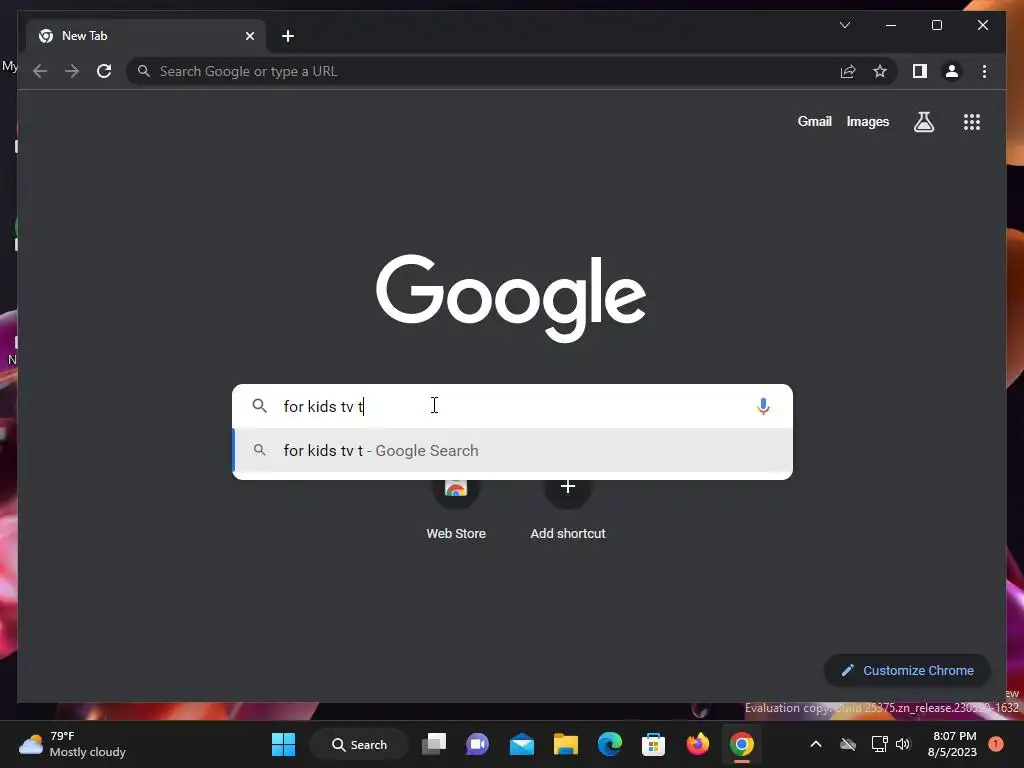
Task: Expand the tab search chevron
Action: pyautogui.click(x=845, y=25)
